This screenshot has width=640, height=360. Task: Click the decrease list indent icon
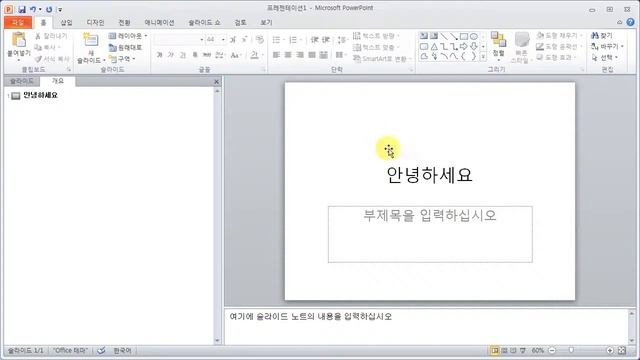coord(314,40)
